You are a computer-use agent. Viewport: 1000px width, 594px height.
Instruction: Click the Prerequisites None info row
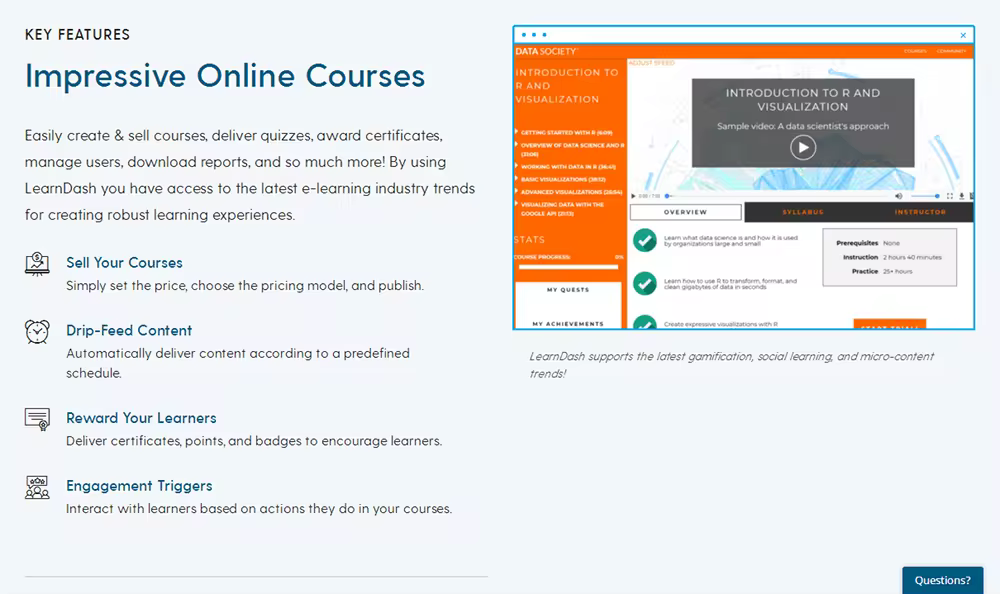(x=868, y=243)
